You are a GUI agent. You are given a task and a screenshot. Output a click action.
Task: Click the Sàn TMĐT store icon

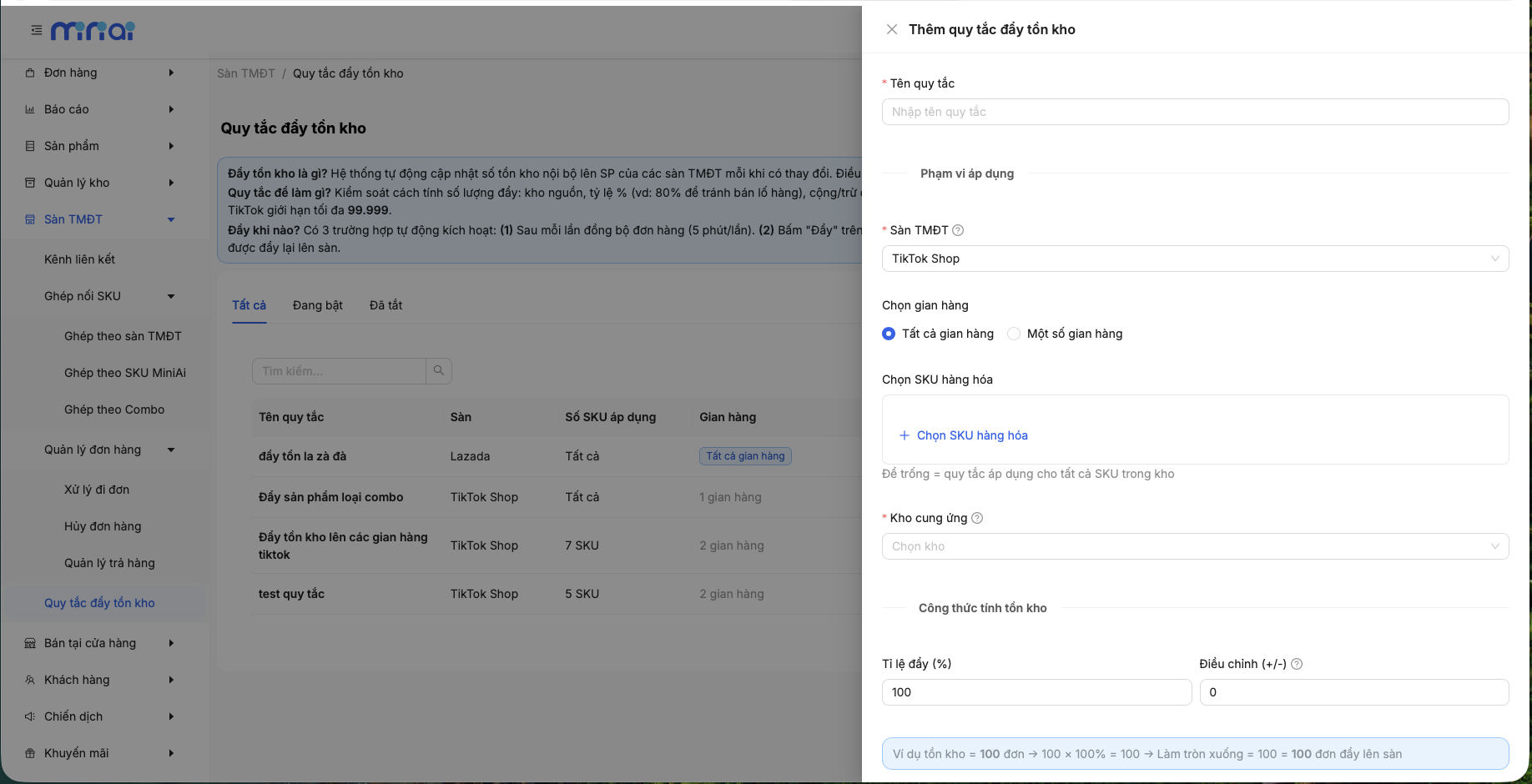30,219
